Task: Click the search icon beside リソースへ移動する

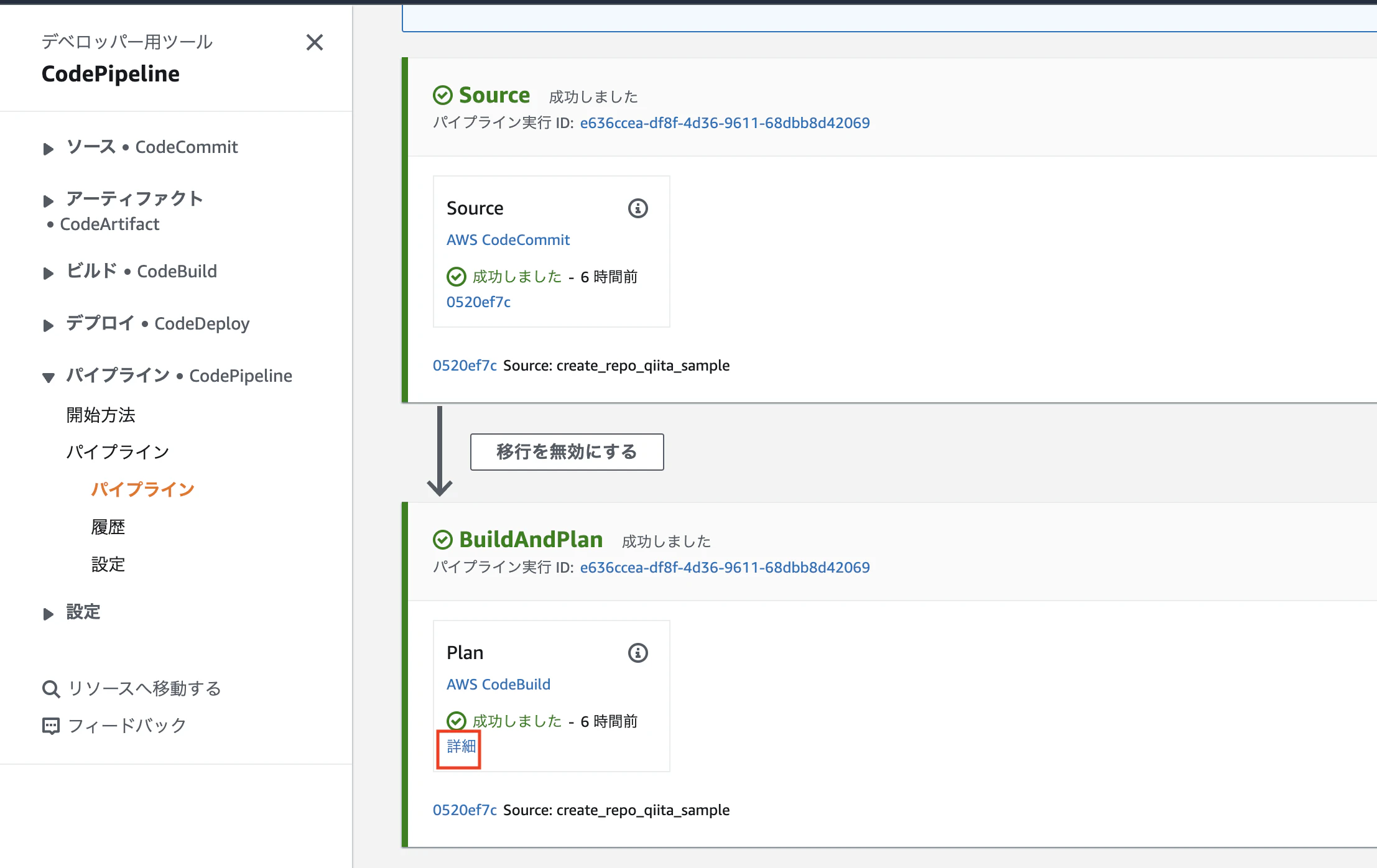Action: coord(51,689)
